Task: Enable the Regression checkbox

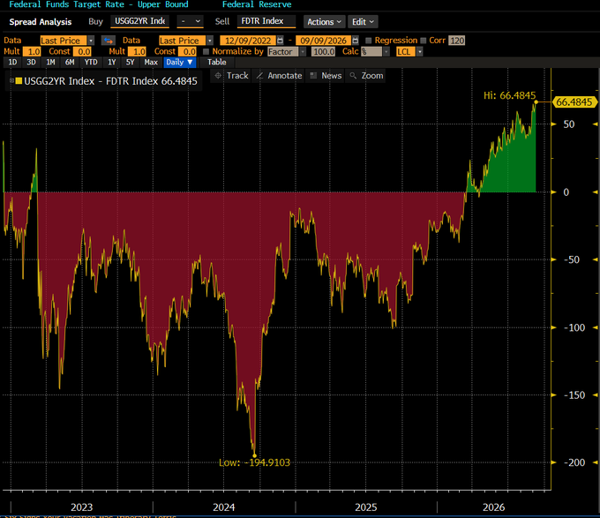Action: [368, 41]
